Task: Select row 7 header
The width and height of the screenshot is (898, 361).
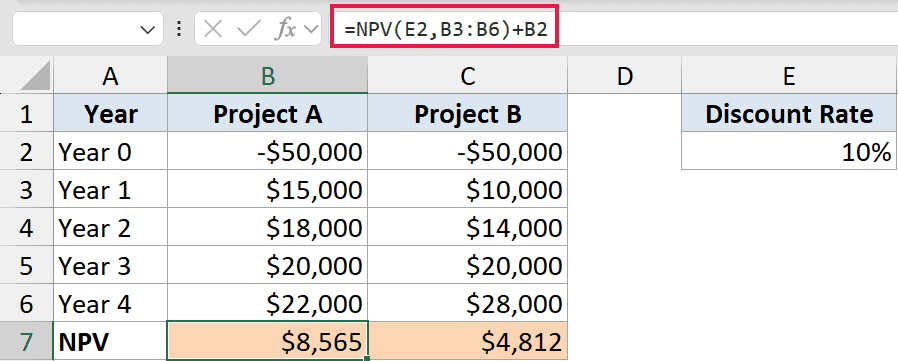Action: click(x=26, y=342)
